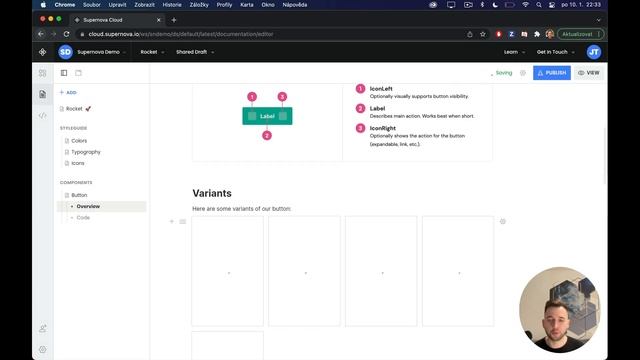This screenshot has height=360, width=640.
Task: Click the Variants heading text
Action: coord(212,193)
